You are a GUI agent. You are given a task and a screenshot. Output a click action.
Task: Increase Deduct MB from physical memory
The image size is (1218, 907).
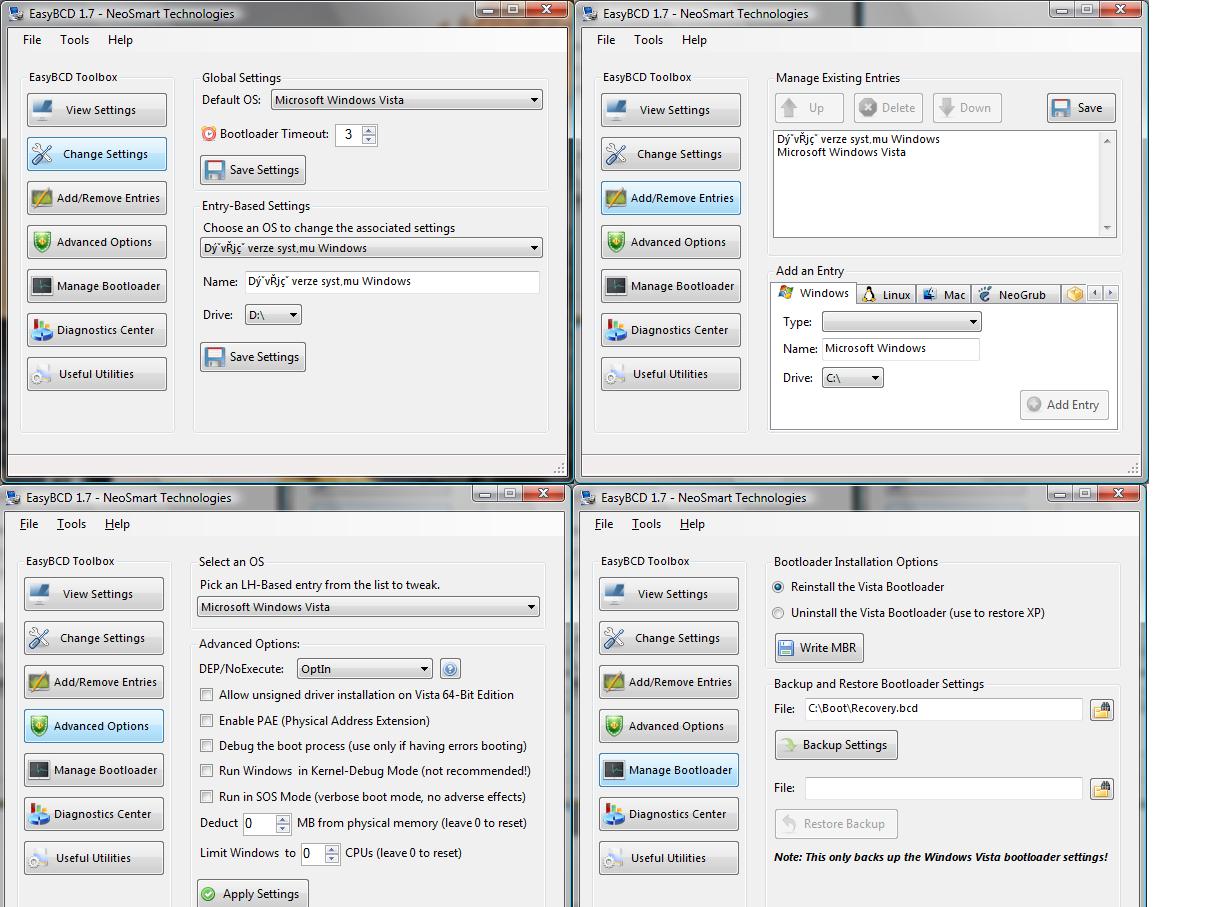point(283,819)
